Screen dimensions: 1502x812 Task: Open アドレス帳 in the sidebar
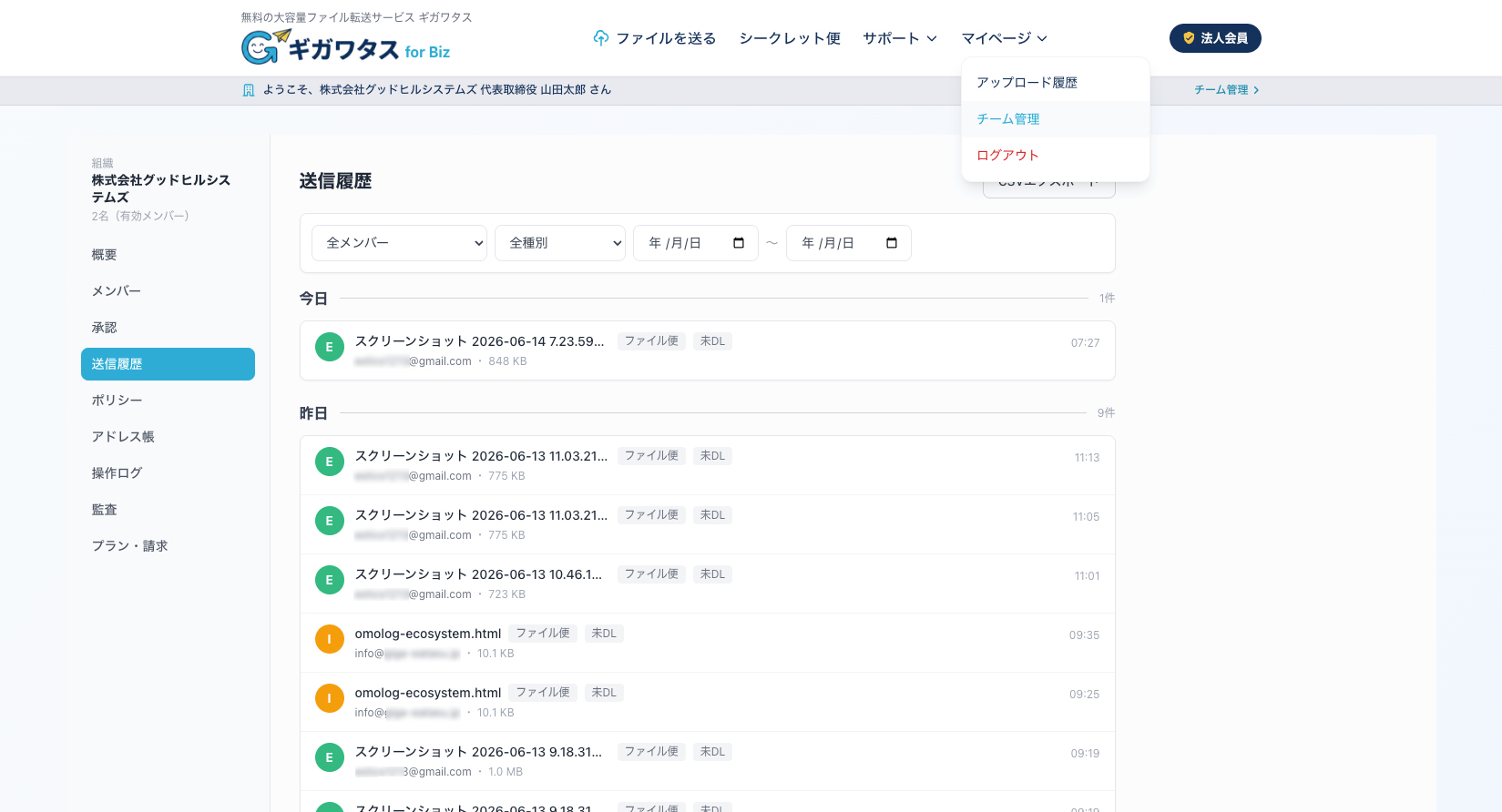168,437
